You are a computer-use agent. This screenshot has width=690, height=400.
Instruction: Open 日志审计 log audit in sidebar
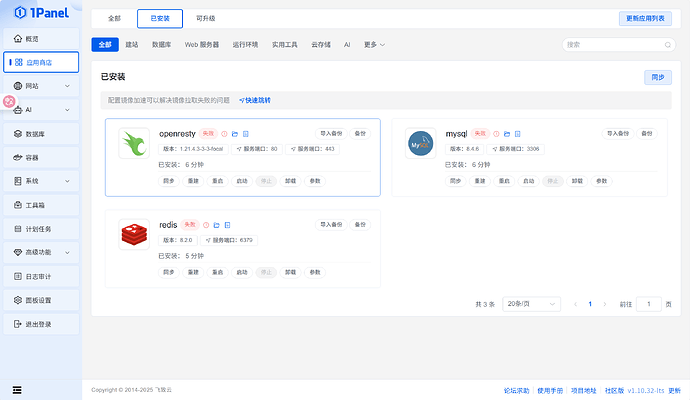point(41,276)
